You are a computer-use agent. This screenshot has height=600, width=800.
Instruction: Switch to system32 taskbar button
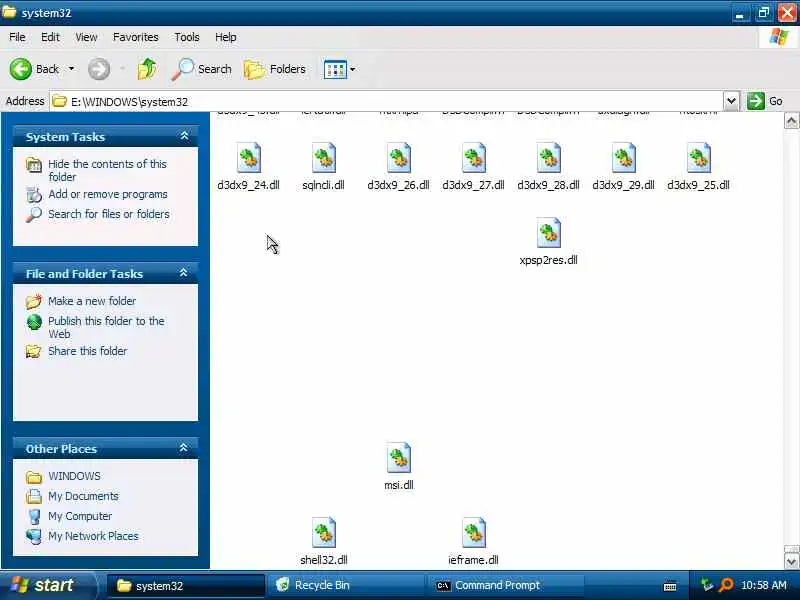pos(186,586)
